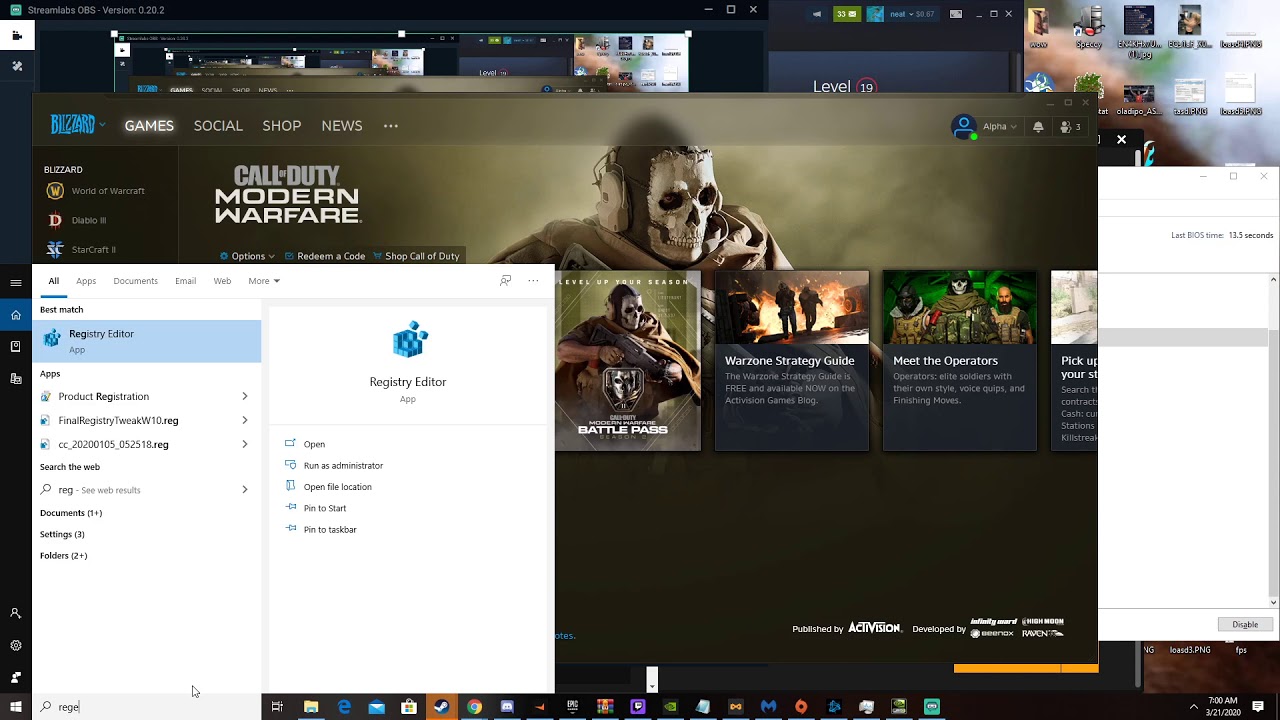This screenshot has width=1280, height=720.
Task: Click the Home icon in the search sidebar
Action: pyautogui.click(x=16, y=315)
